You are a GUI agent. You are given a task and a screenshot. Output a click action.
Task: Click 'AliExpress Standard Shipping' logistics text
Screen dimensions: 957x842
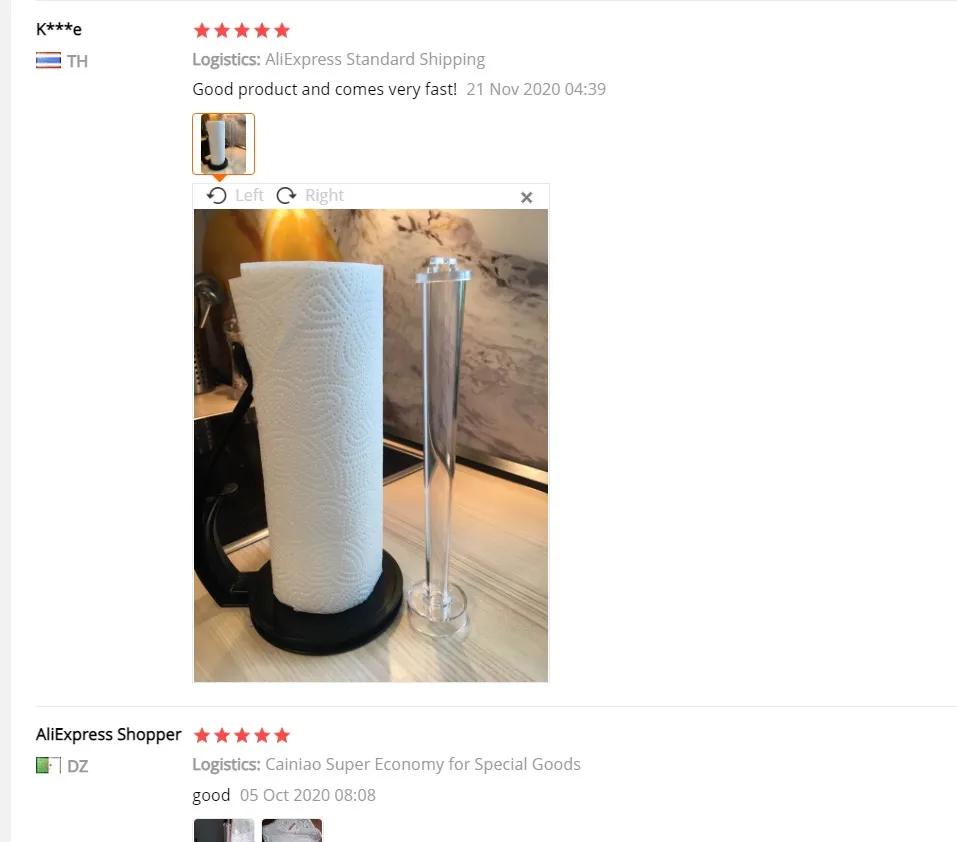[375, 59]
